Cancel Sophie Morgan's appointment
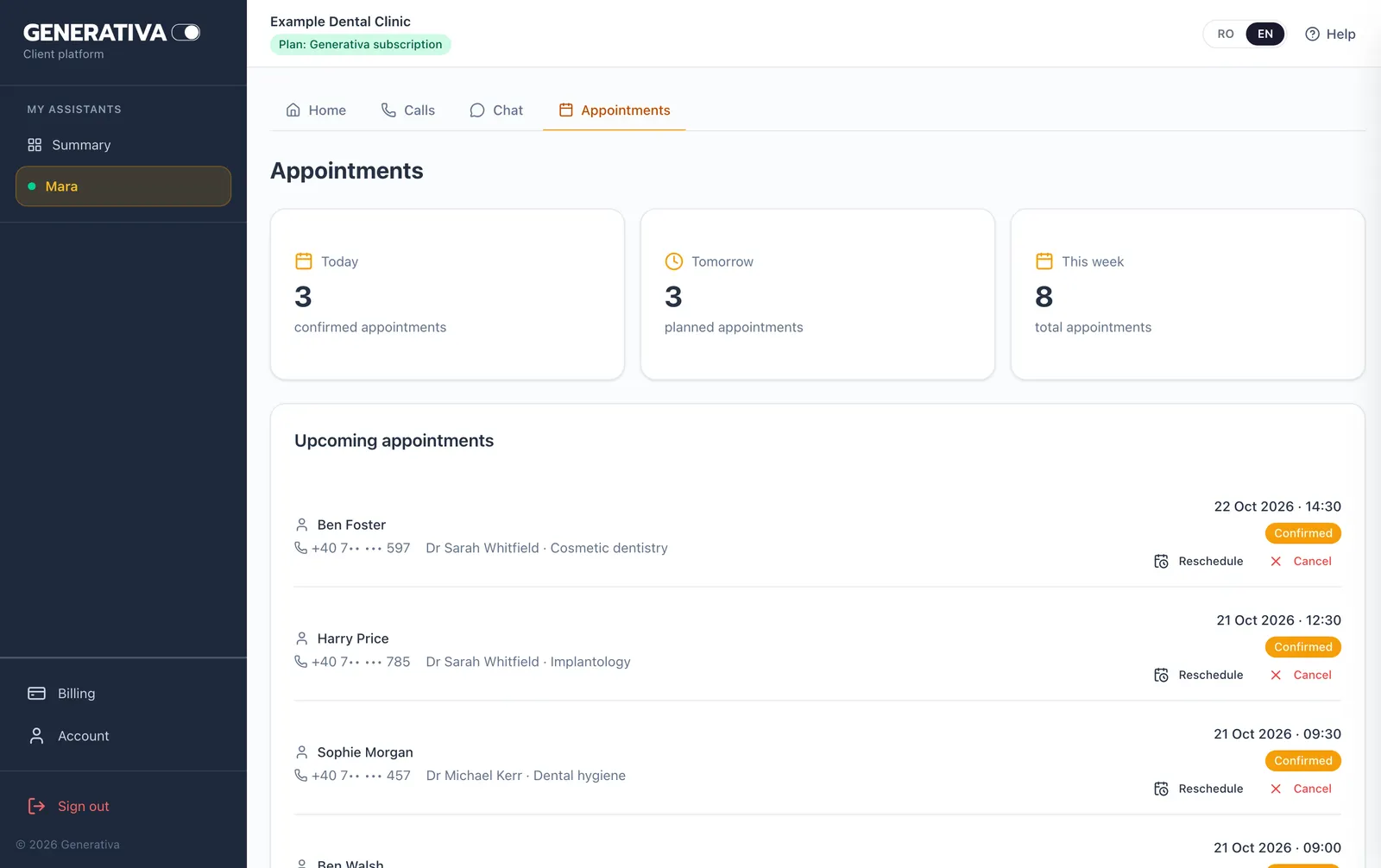 coord(1301,789)
